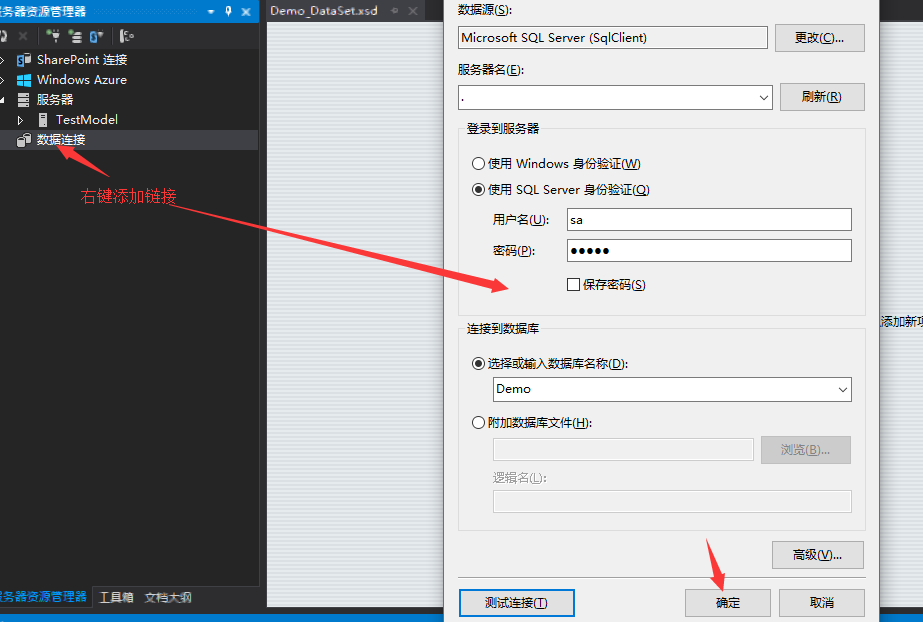Image resolution: width=923 pixels, height=622 pixels.
Task: Tick the 保存密码 checkbox
Action: click(573, 285)
